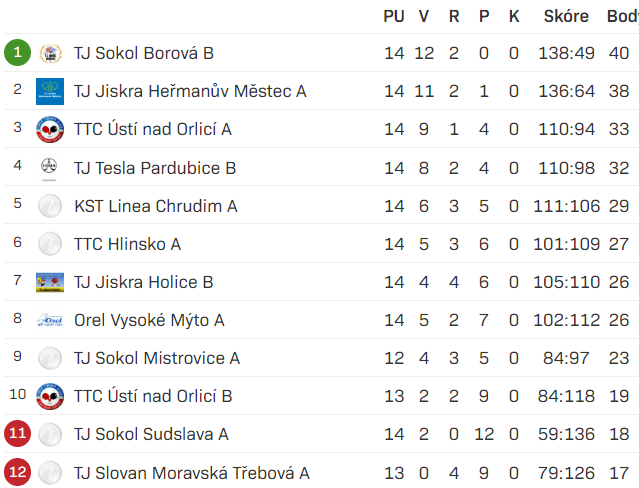Open the TJ Sokol Mistrovice A team link

point(157,358)
